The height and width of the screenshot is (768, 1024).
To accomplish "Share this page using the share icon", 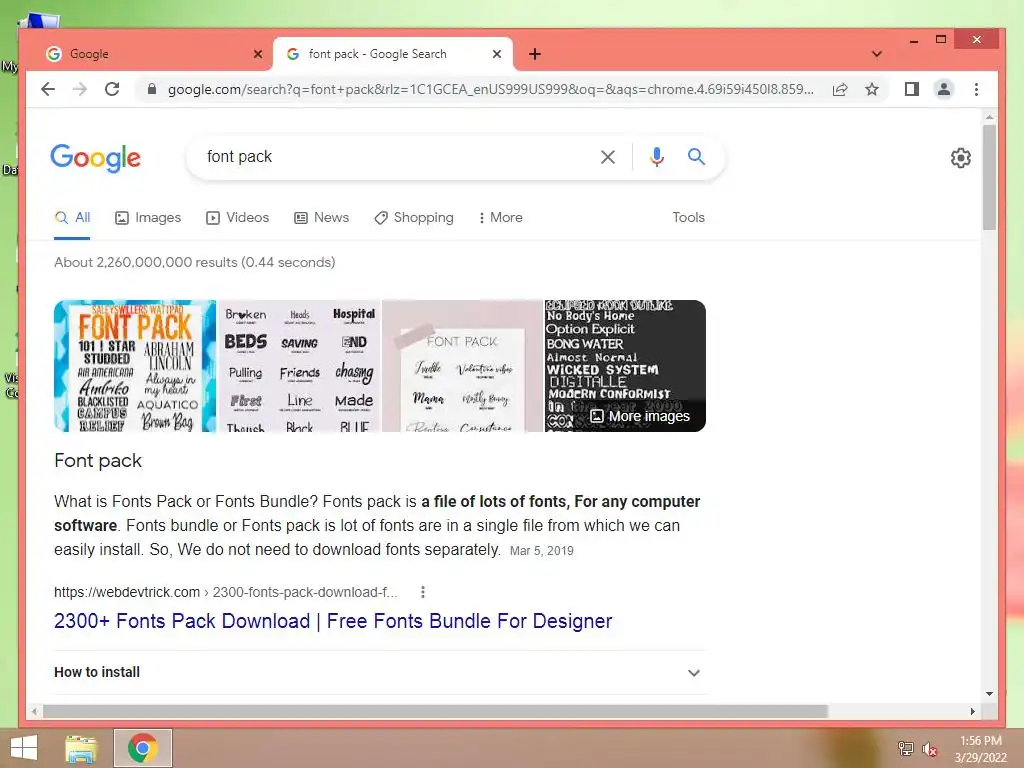I will coord(840,89).
